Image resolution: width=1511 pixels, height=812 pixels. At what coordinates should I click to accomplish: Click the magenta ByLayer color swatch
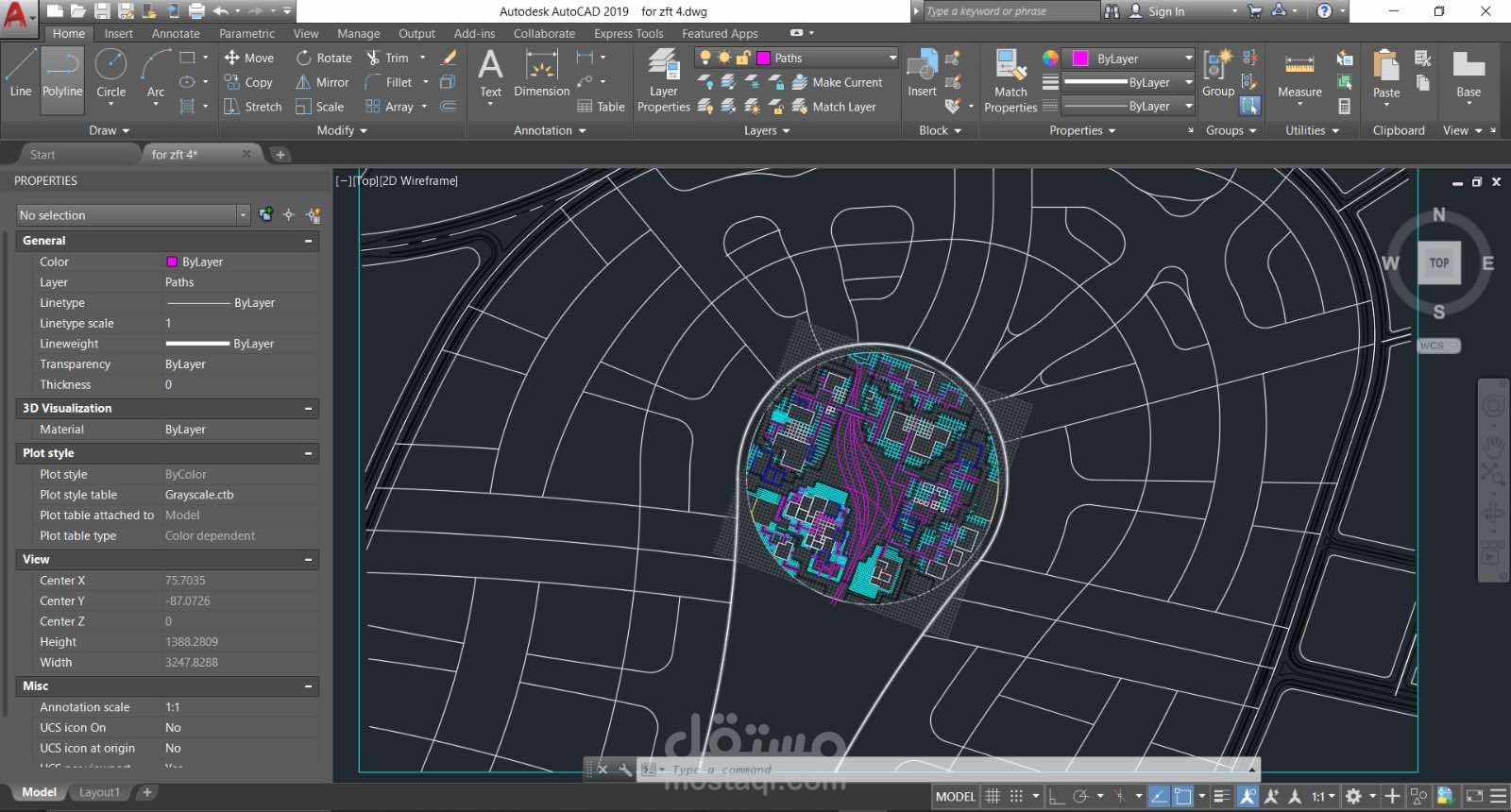coord(1080,59)
